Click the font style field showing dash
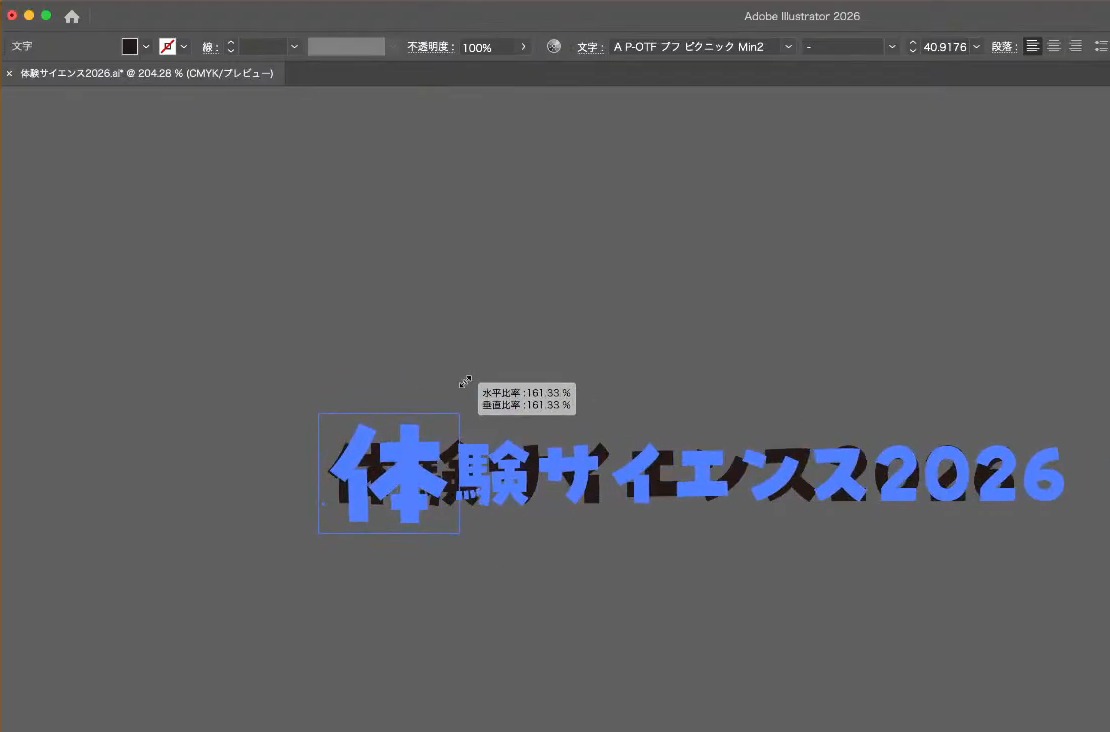 [842, 47]
